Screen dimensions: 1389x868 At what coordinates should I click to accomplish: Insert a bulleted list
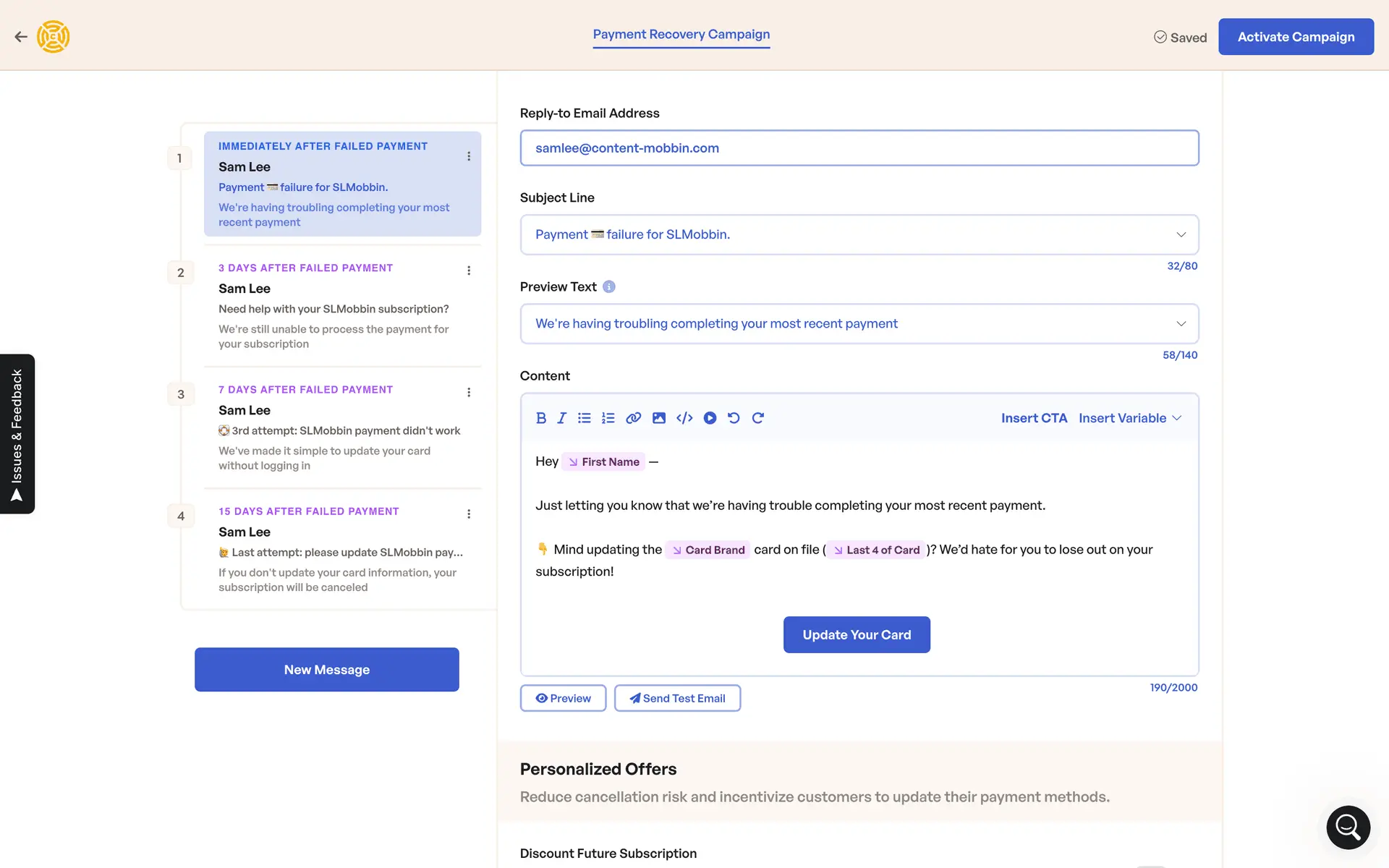(x=585, y=418)
